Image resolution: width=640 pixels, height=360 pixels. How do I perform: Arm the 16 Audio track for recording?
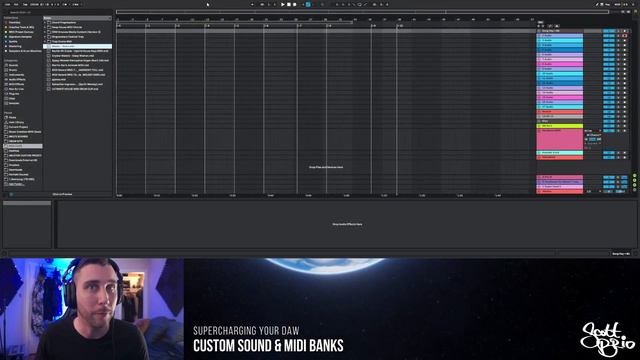coord(624,102)
